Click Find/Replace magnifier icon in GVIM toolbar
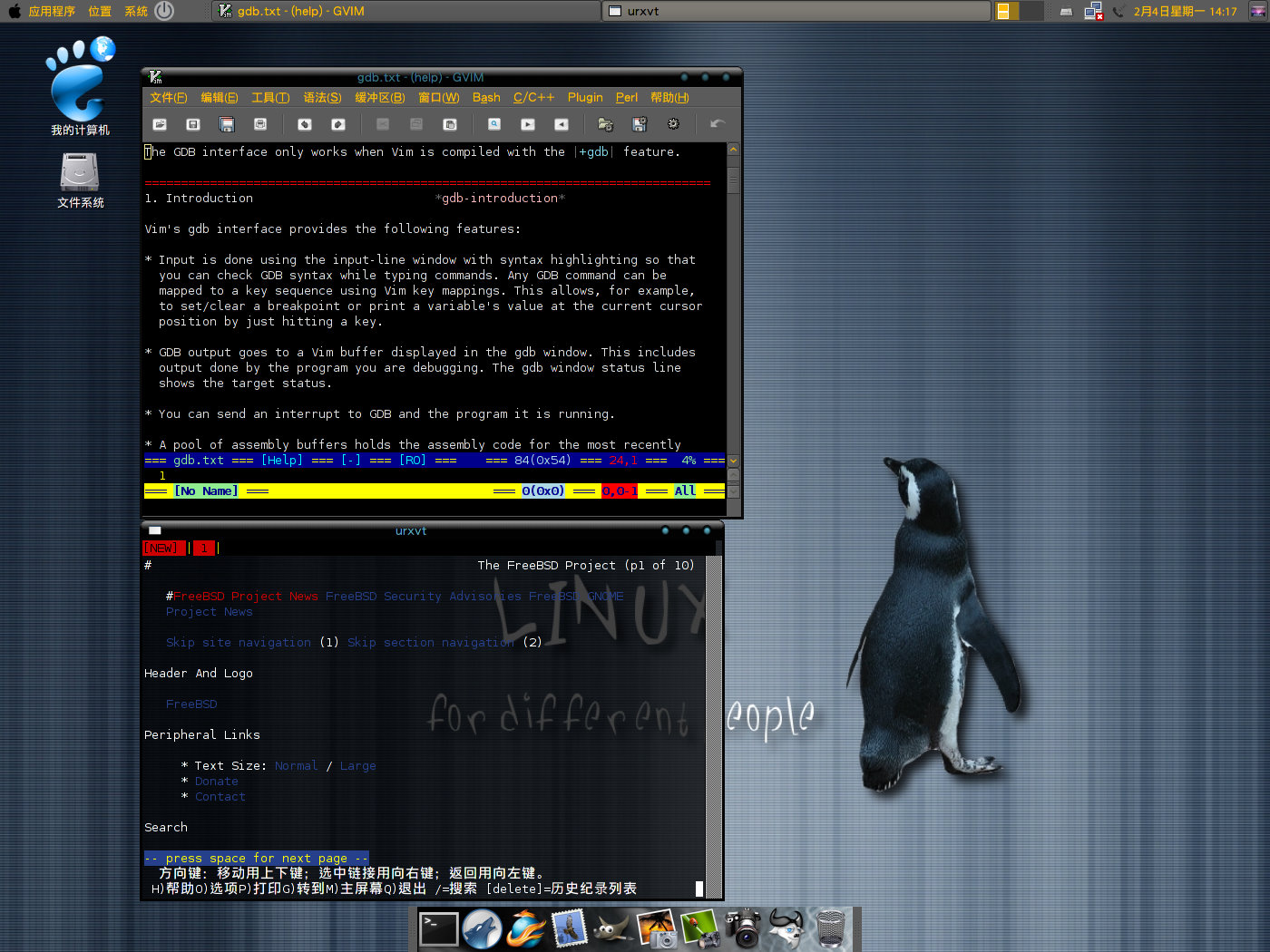This screenshot has width=1270, height=952. [x=494, y=124]
